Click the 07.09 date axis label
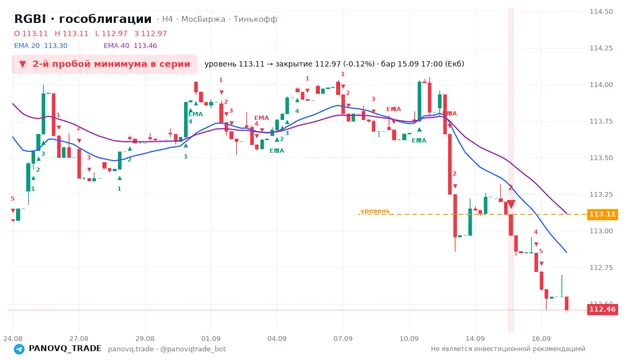This screenshot has height=360, width=640. click(343, 338)
